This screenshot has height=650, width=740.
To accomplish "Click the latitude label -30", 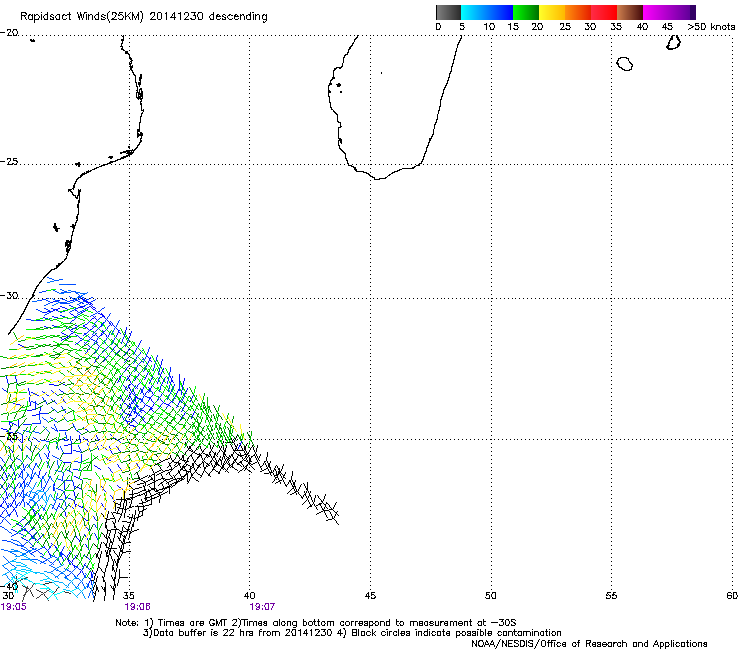I will click(9, 295).
